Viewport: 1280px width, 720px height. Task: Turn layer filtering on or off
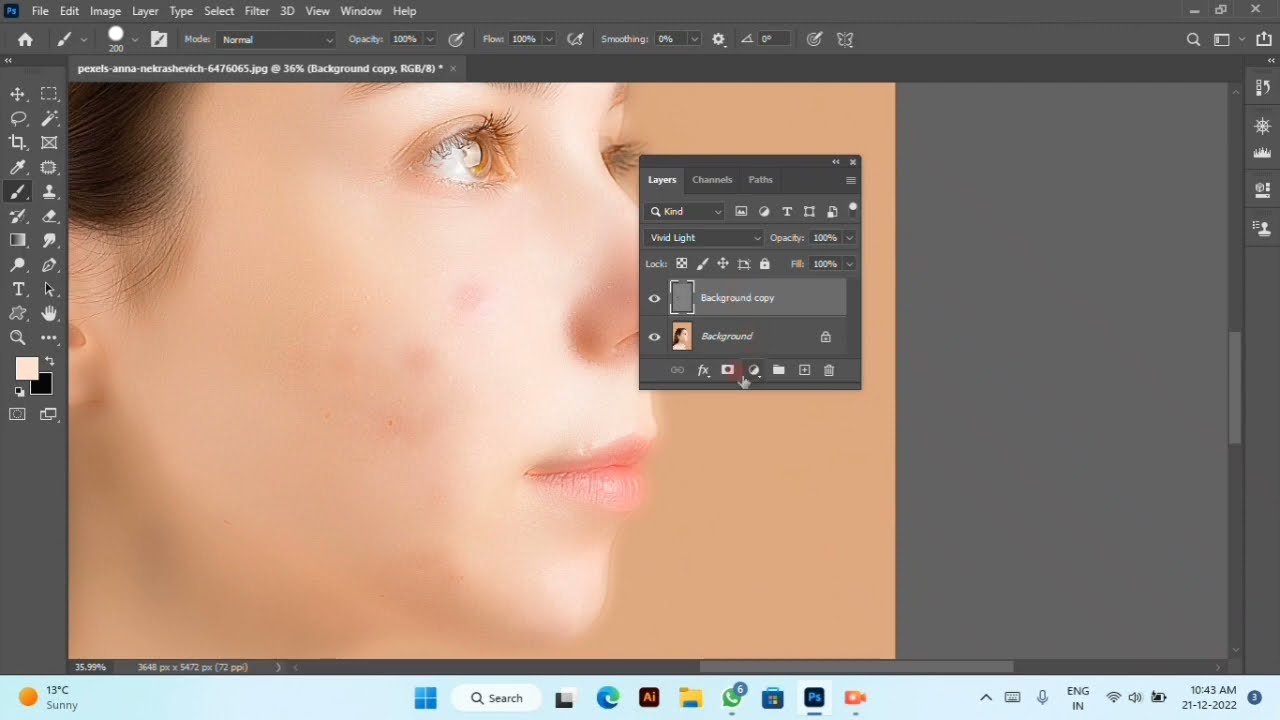point(853,208)
